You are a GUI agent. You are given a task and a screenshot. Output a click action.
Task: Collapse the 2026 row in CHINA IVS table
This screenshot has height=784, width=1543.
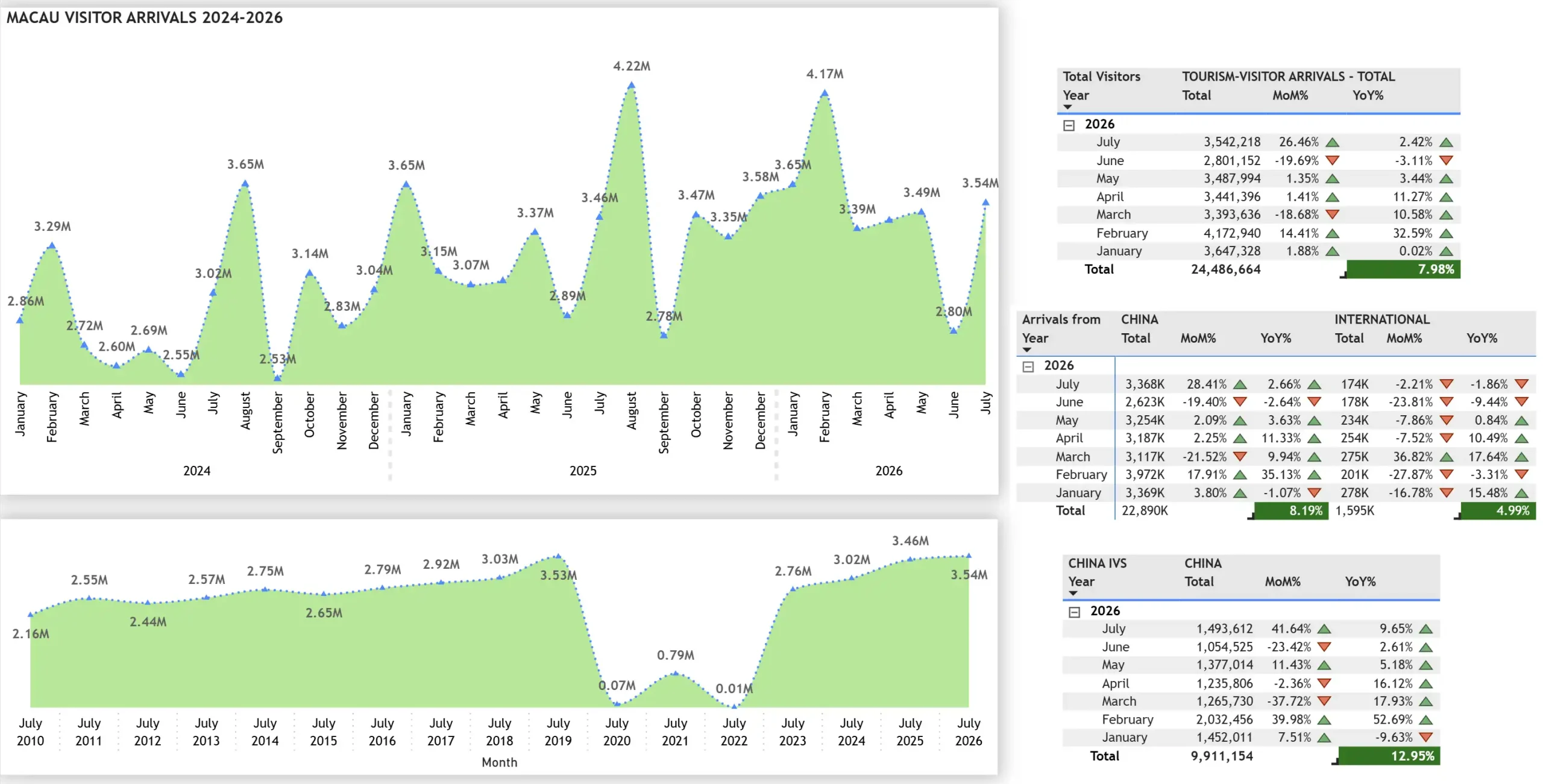1074,612
